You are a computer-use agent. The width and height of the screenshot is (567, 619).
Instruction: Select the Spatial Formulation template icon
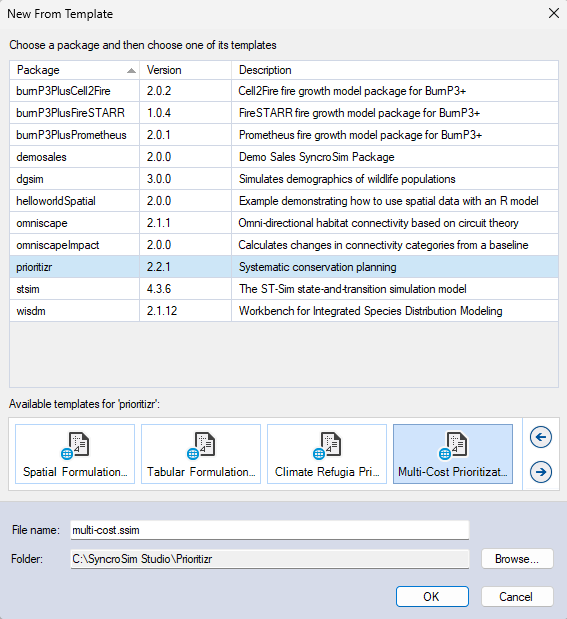[x=75, y=454]
